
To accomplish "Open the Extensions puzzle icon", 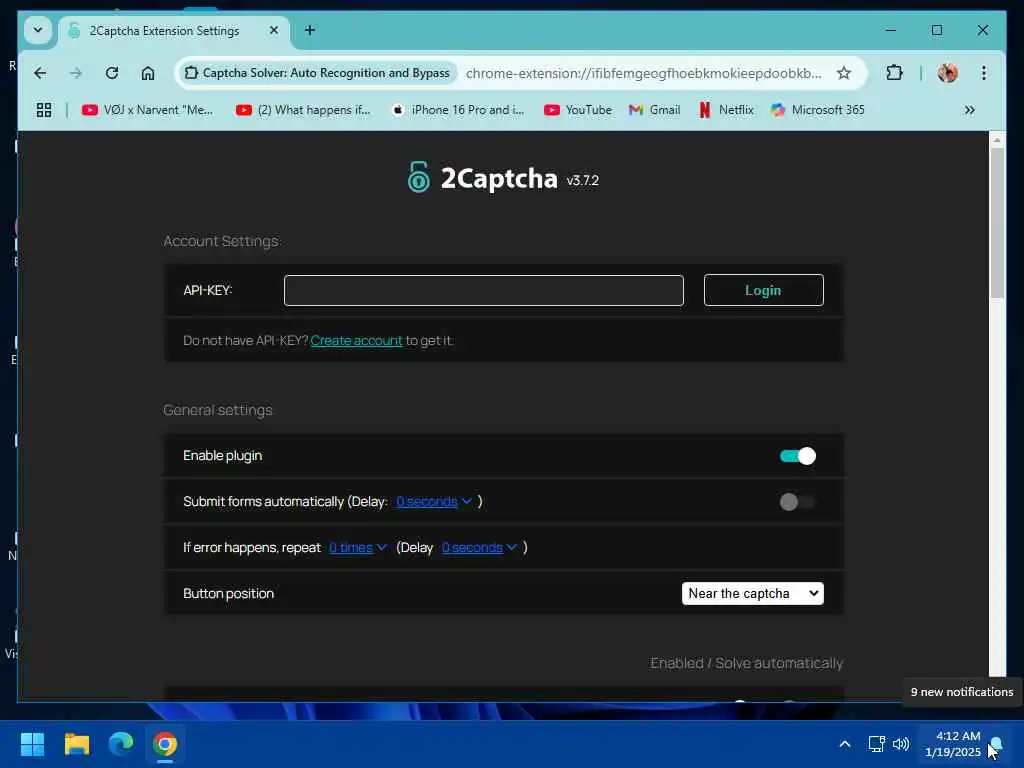I will [x=894, y=73].
